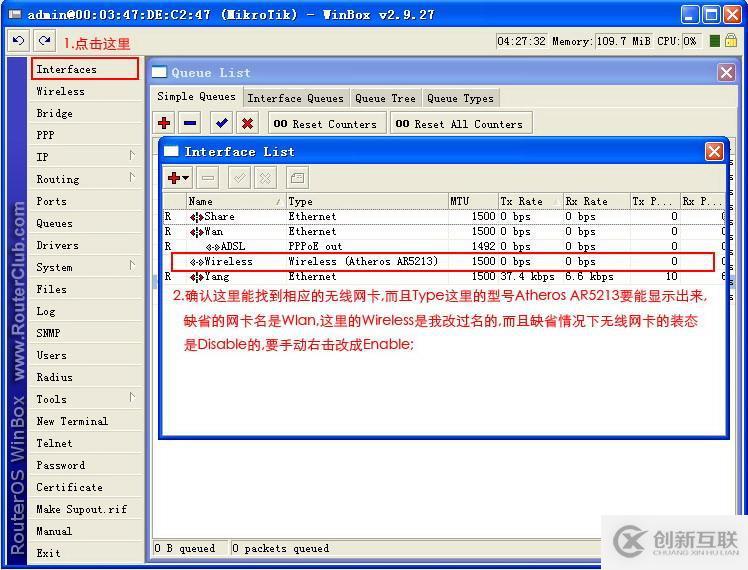Click the Type column header
The width and height of the screenshot is (748, 570).
pyautogui.click(x=367, y=201)
